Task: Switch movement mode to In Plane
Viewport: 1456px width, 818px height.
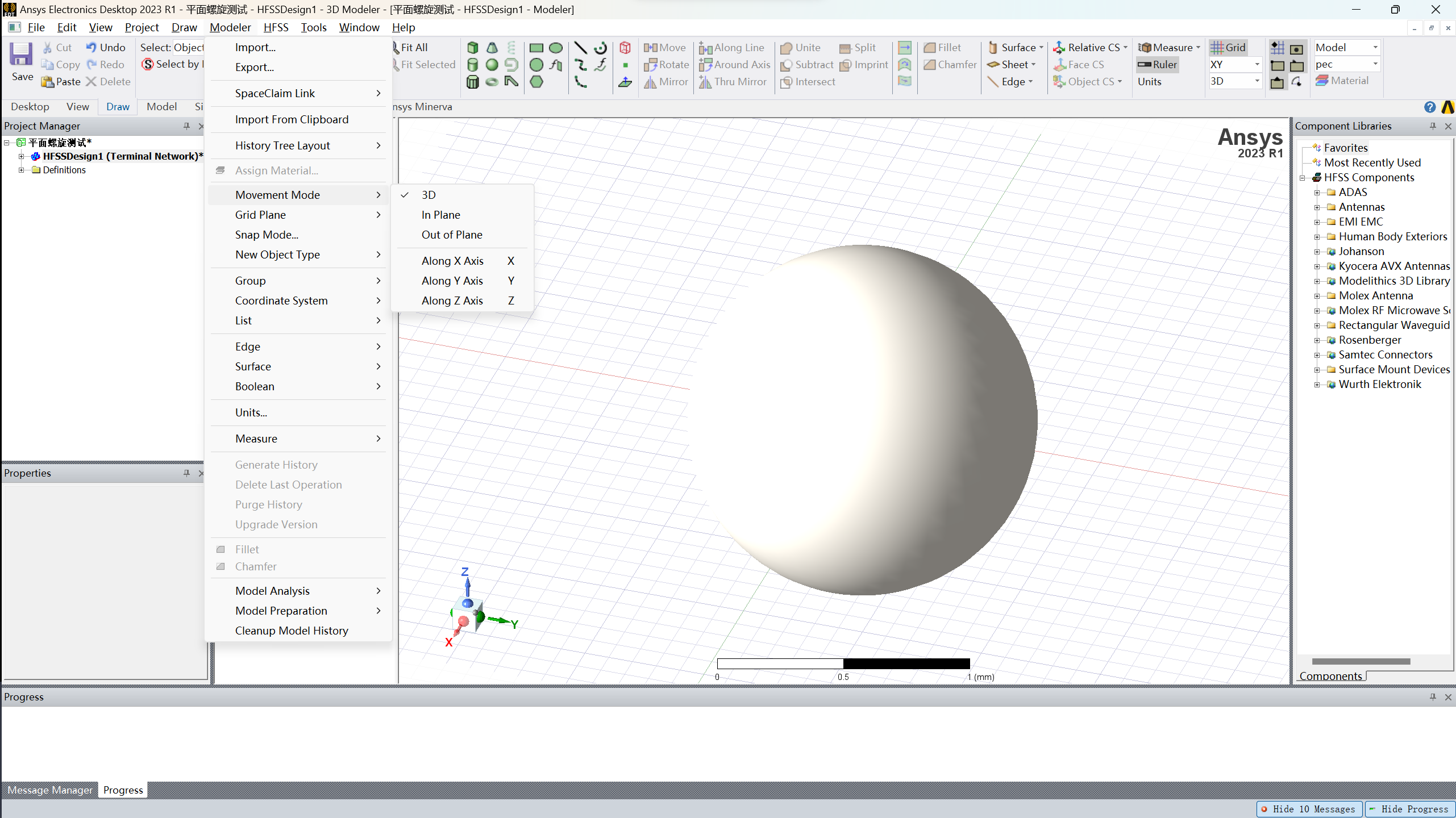Action: click(x=463, y=215)
